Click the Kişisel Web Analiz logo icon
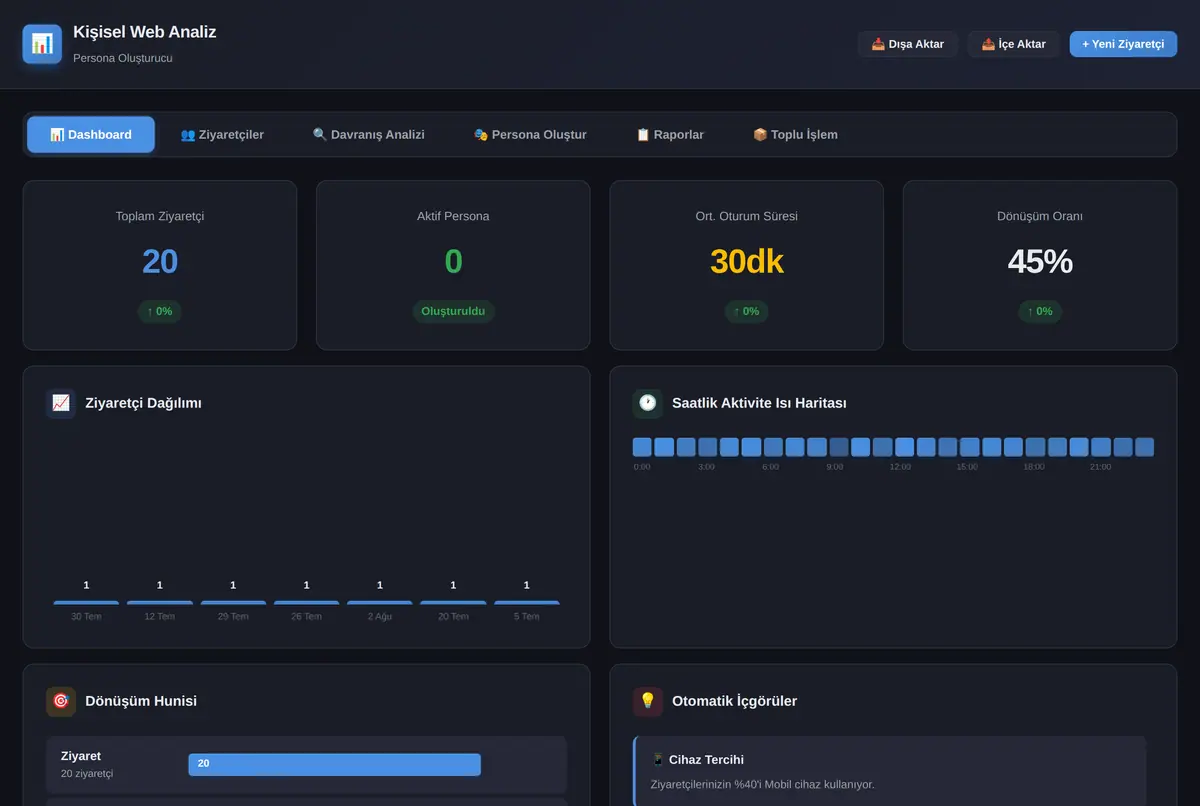Viewport: 1200px width, 806px height. click(x=42, y=44)
